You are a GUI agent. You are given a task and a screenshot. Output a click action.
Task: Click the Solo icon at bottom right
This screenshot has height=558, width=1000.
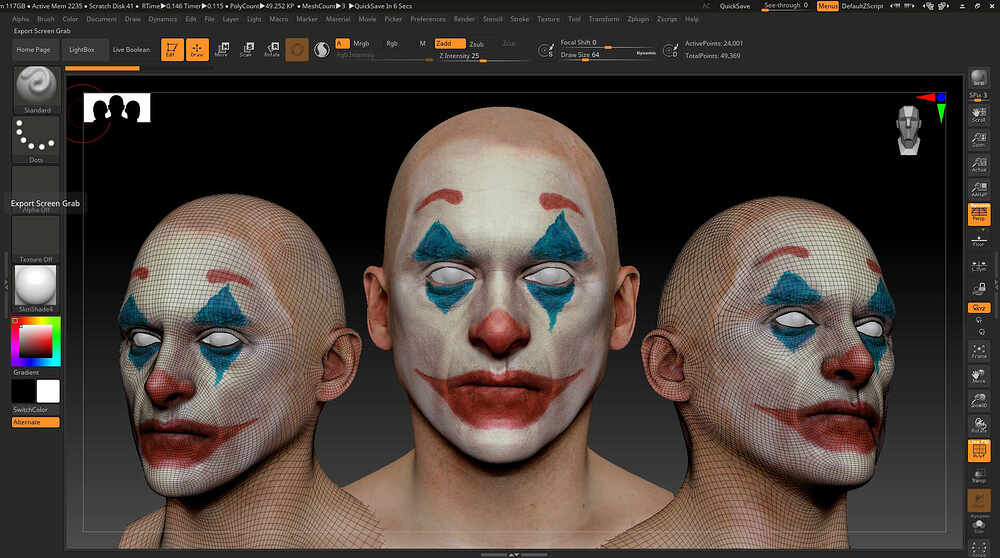(x=978, y=527)
